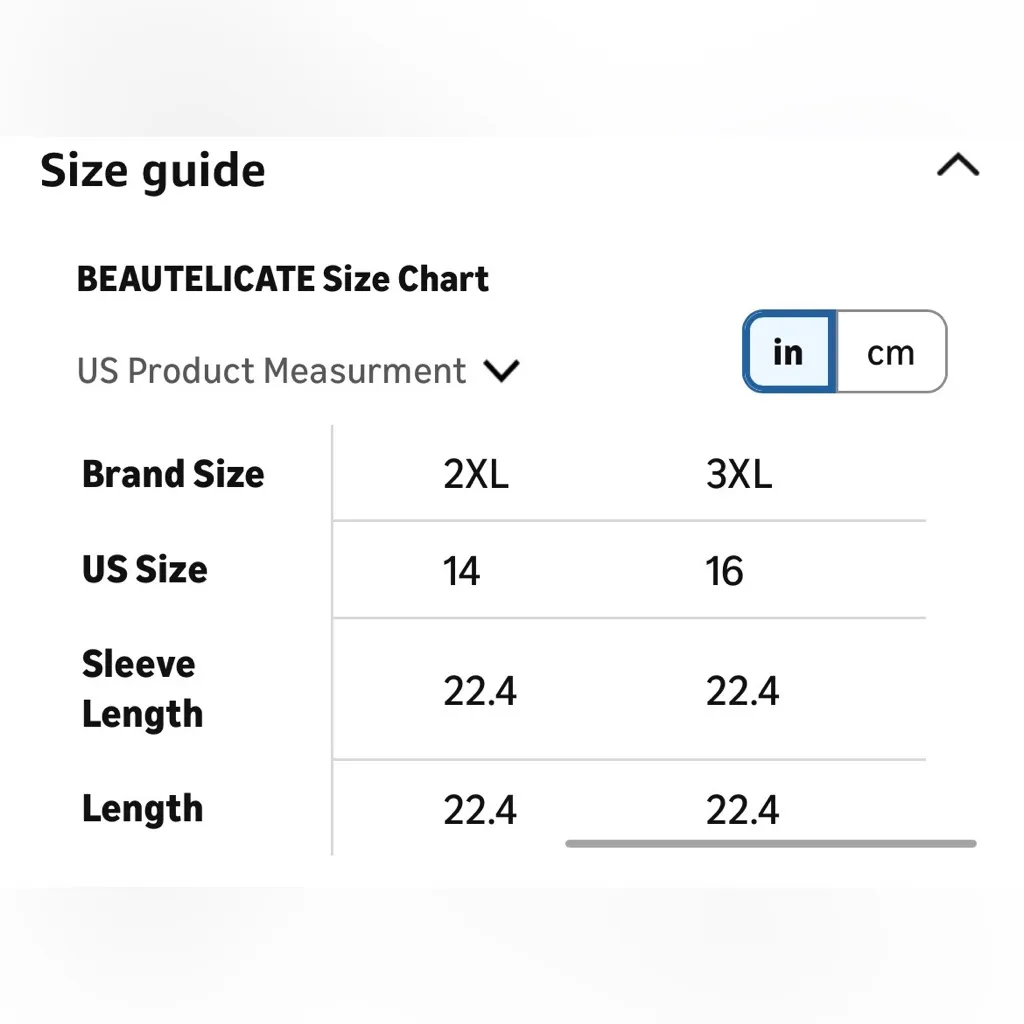Viewport: 1024px width, 1024px height.
Task: Click the US Size row label
Action: tap(145, 569)
